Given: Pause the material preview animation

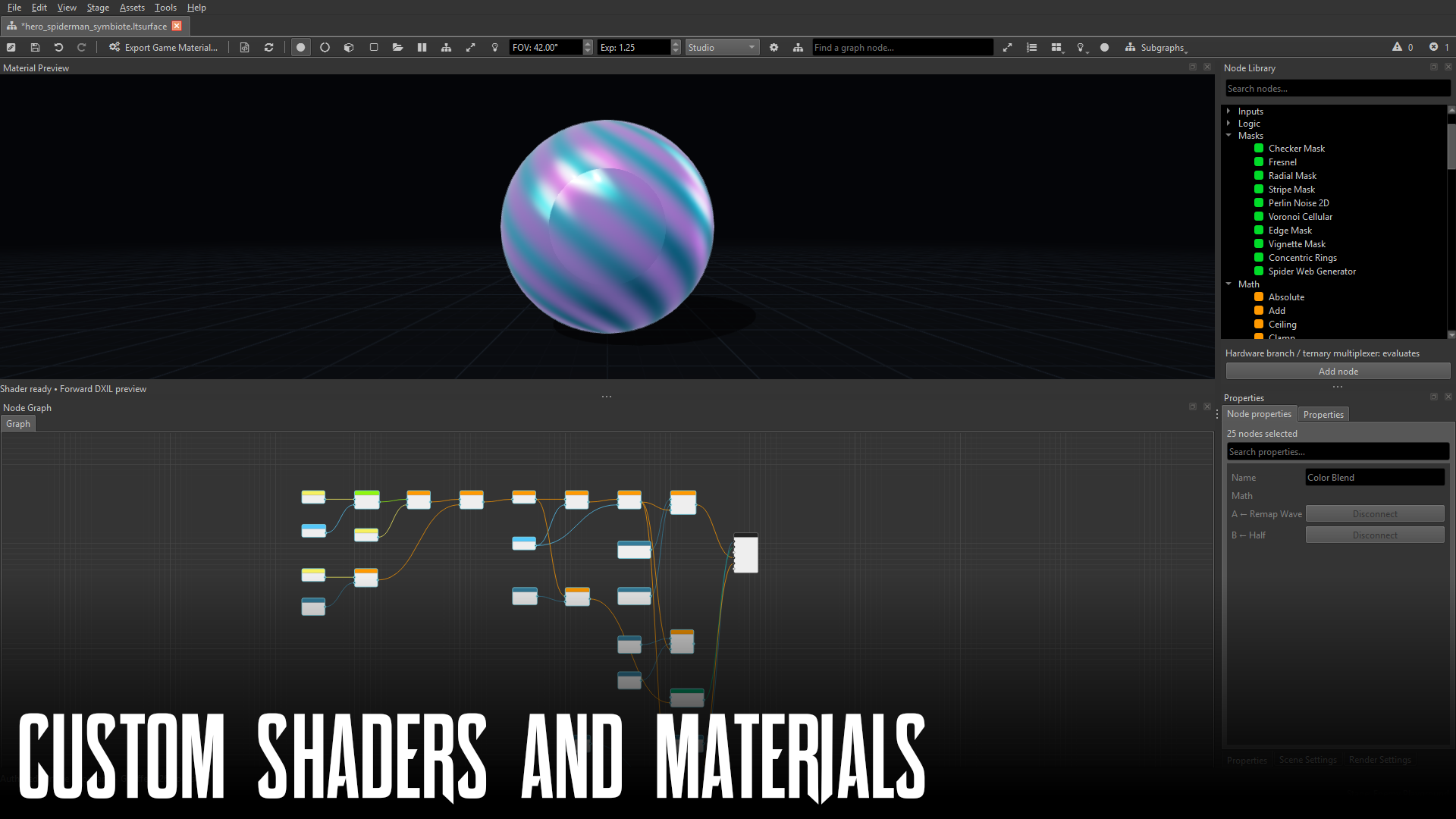Looking at the screenshot, I should [422, 47].
